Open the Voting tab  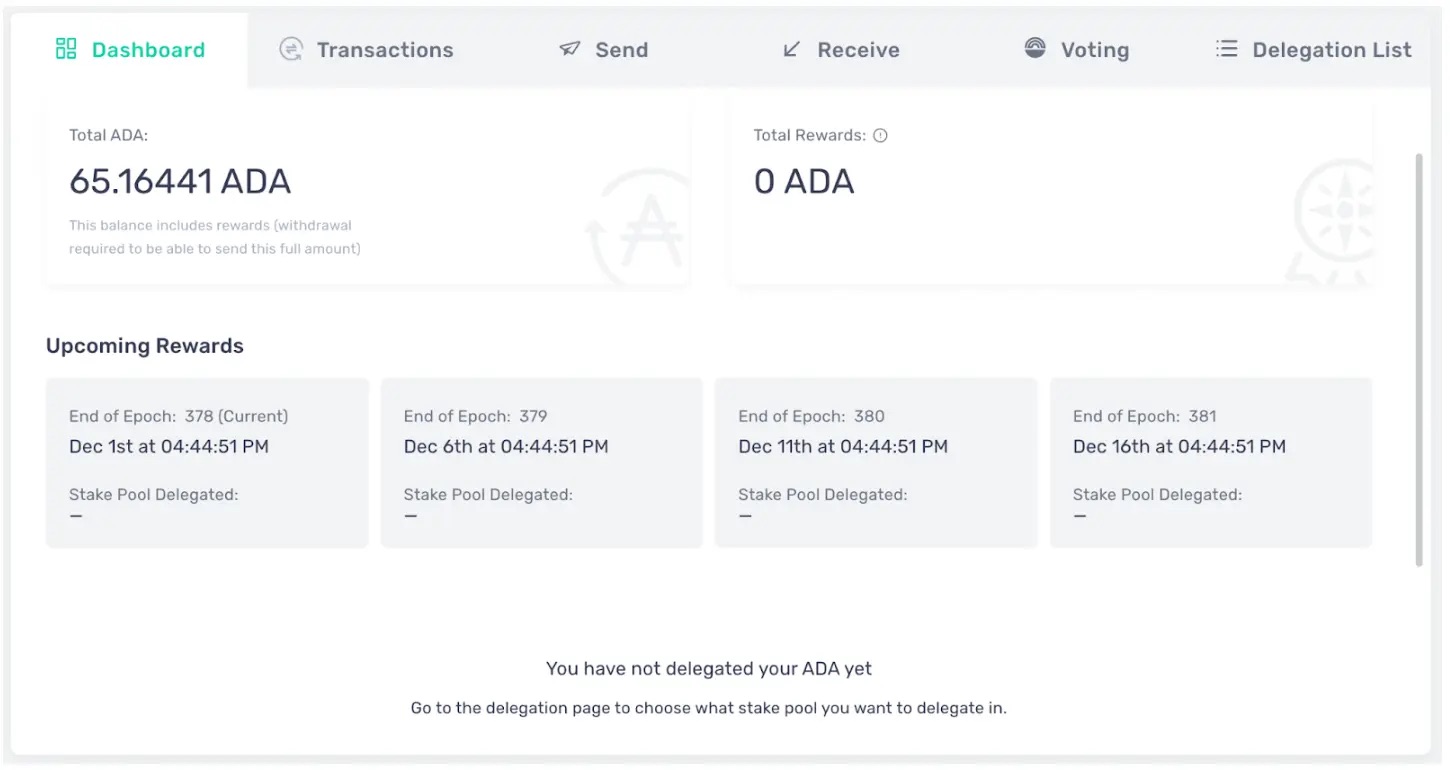[1076, 50]
